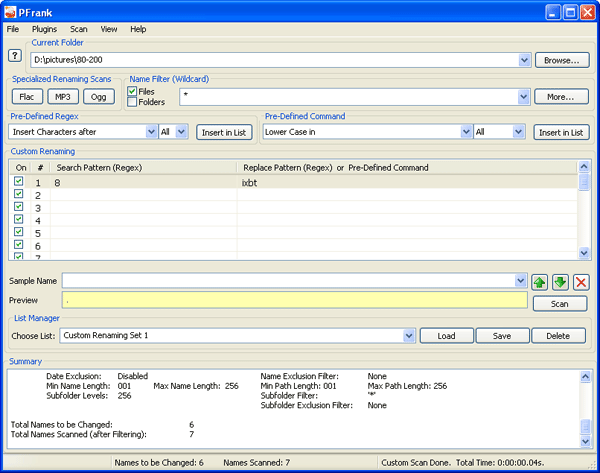Image resolution: width=600 pixels, height=473 pixels.
Task: Save the custom renaming list
Action: pos(502,336)
